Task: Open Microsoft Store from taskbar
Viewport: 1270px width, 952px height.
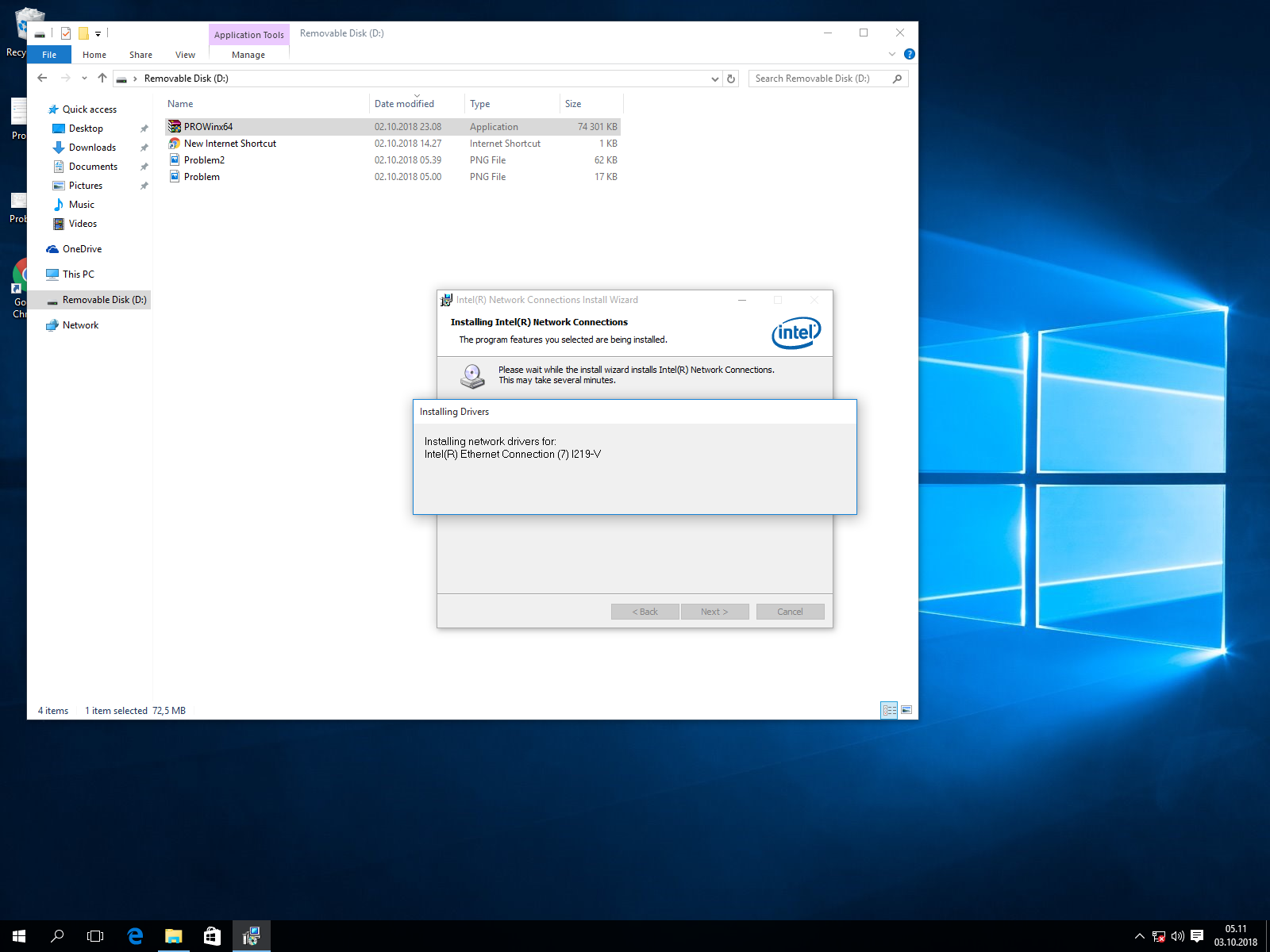Action: [212, 936]
